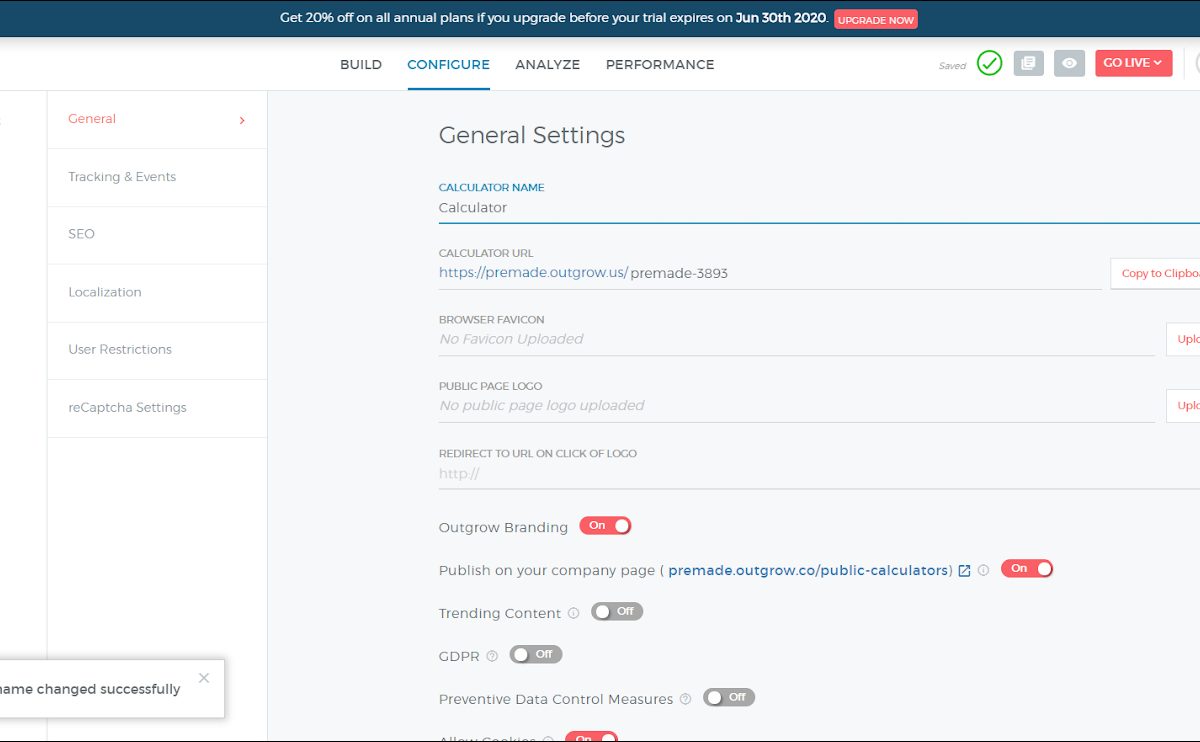Switch to the ANALYZE tab

[547, 64]
